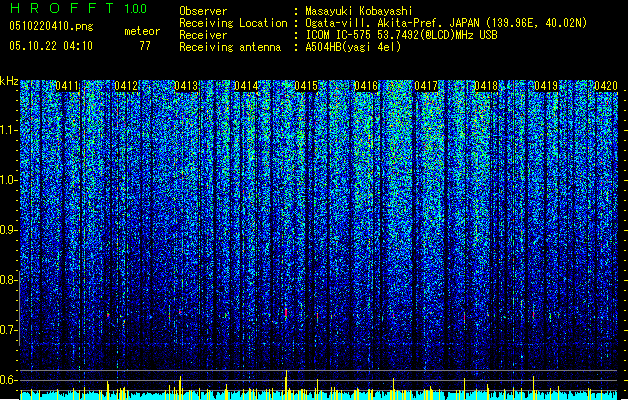Click the 1.0 kHz axis label

pyautogui.click(x=9, y=181)
